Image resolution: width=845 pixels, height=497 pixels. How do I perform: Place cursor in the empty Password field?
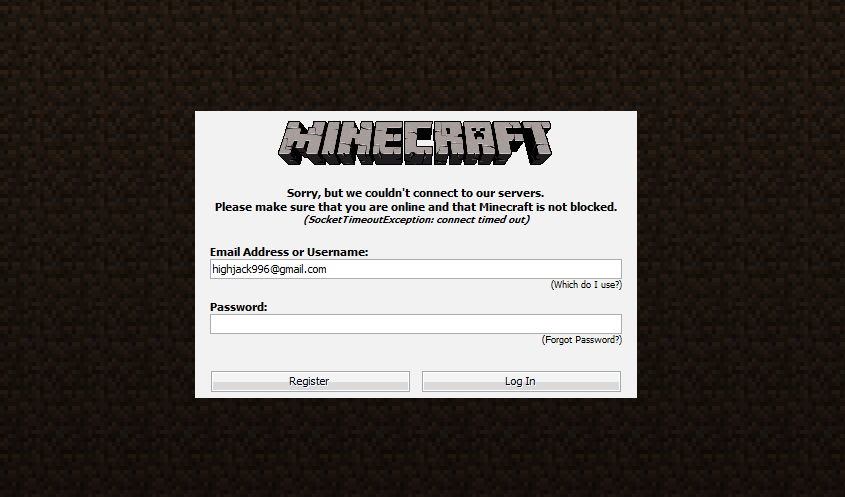tap(415, 324)
